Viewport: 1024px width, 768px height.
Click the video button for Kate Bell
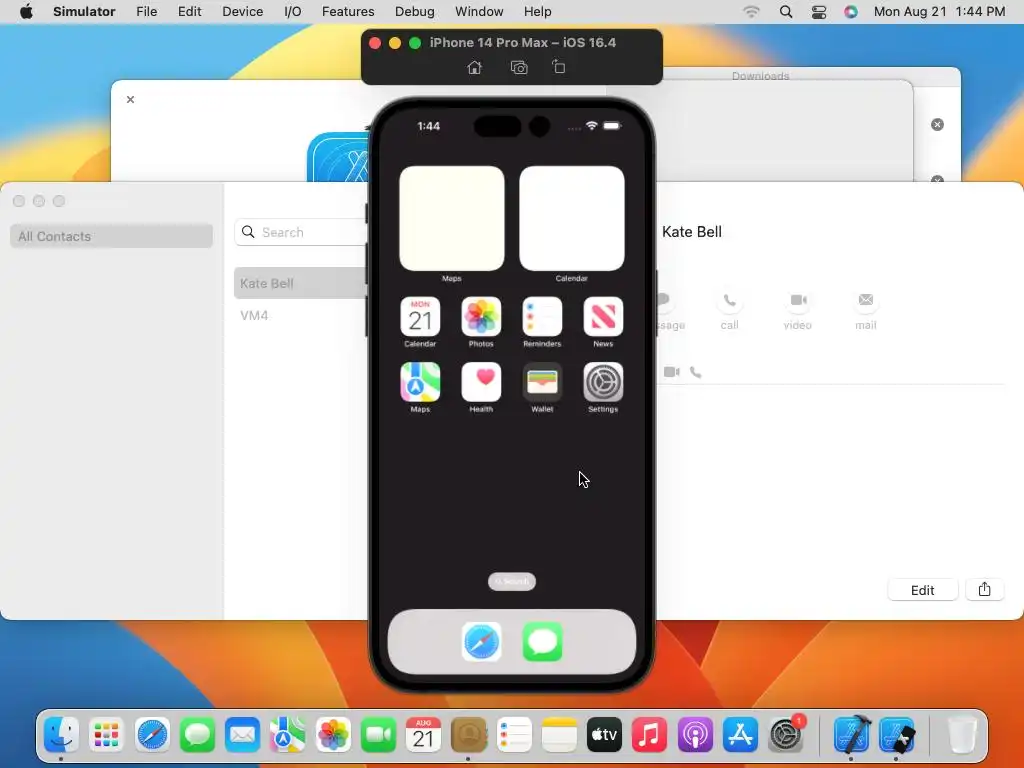click(798, 301)
